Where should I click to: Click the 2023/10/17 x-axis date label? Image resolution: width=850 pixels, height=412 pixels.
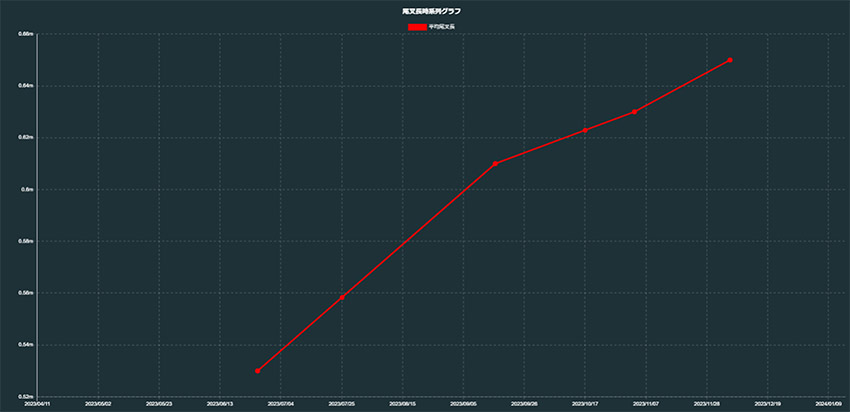(585, 404)
